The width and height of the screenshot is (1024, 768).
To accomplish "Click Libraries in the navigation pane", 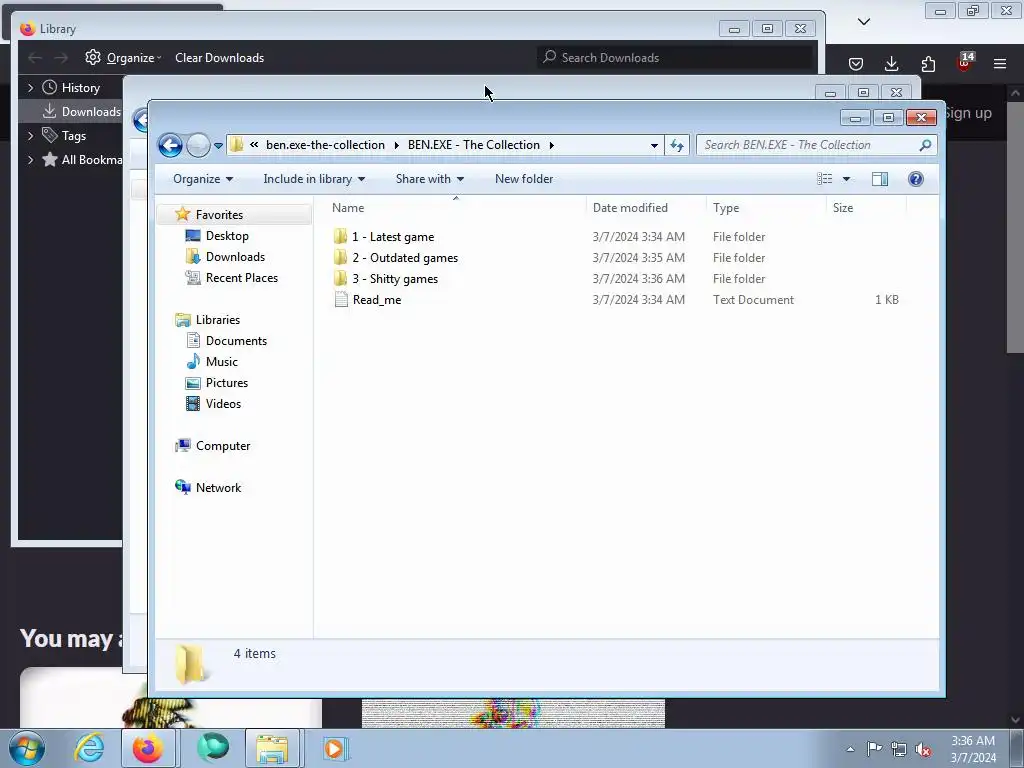I will 217,320.
